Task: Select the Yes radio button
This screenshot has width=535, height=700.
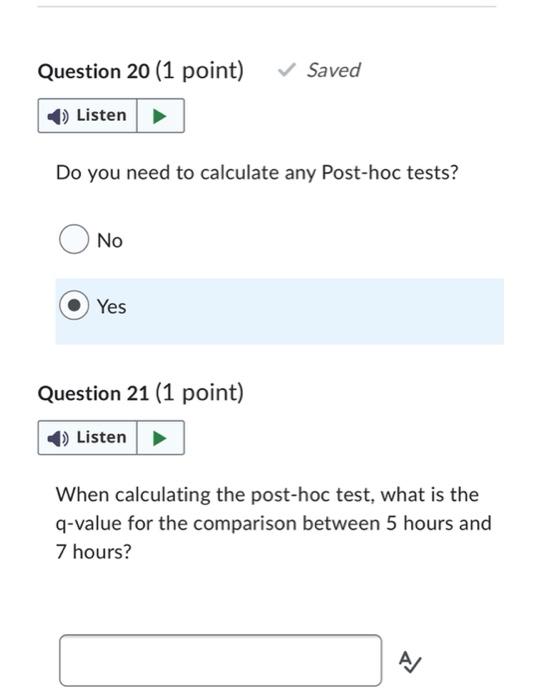Action: tap(74, 305)
